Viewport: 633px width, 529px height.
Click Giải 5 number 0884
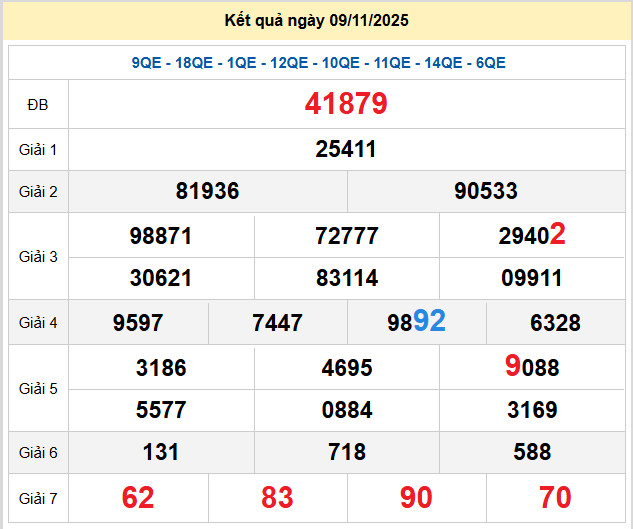click(346, 410)
